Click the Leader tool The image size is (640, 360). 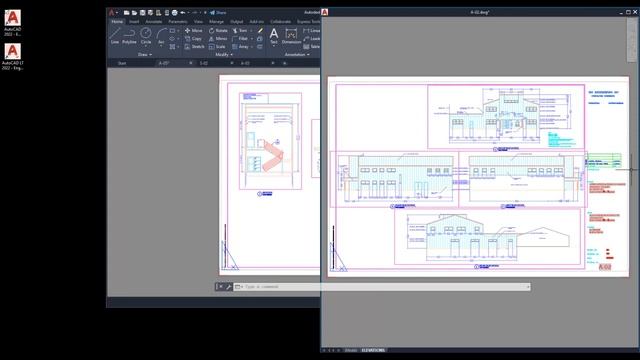click(x=311, y=39)
